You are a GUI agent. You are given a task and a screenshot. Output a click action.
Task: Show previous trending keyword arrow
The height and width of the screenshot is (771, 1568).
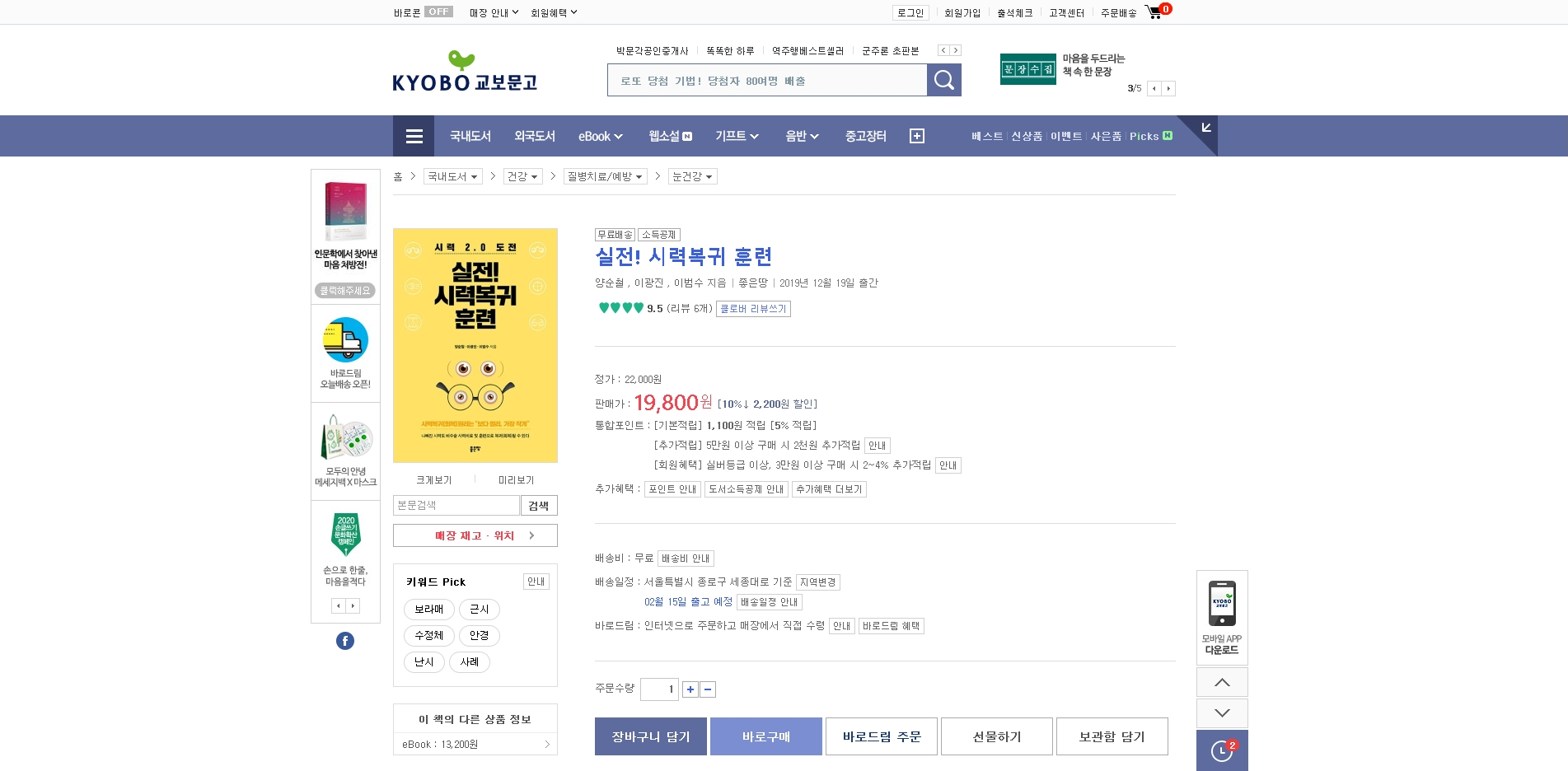click(x=943, y=50)
